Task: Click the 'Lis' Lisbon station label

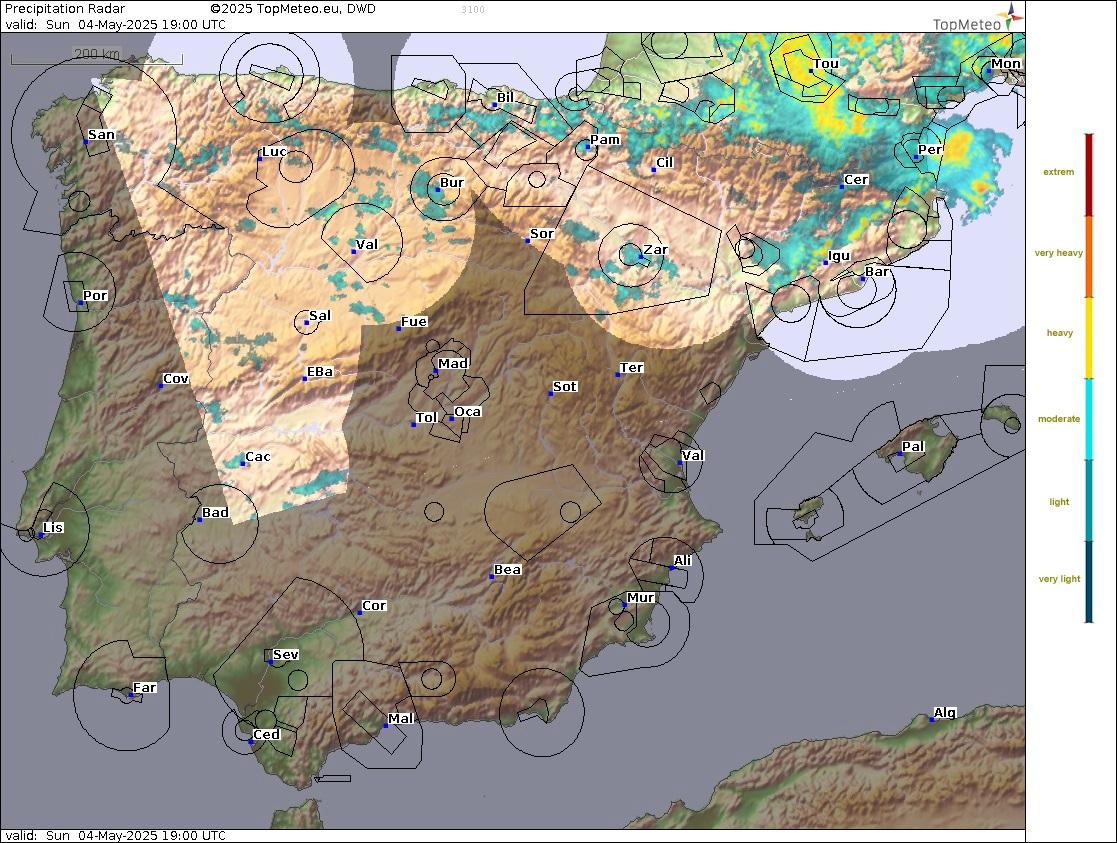Action: click(x=53, y=527)
